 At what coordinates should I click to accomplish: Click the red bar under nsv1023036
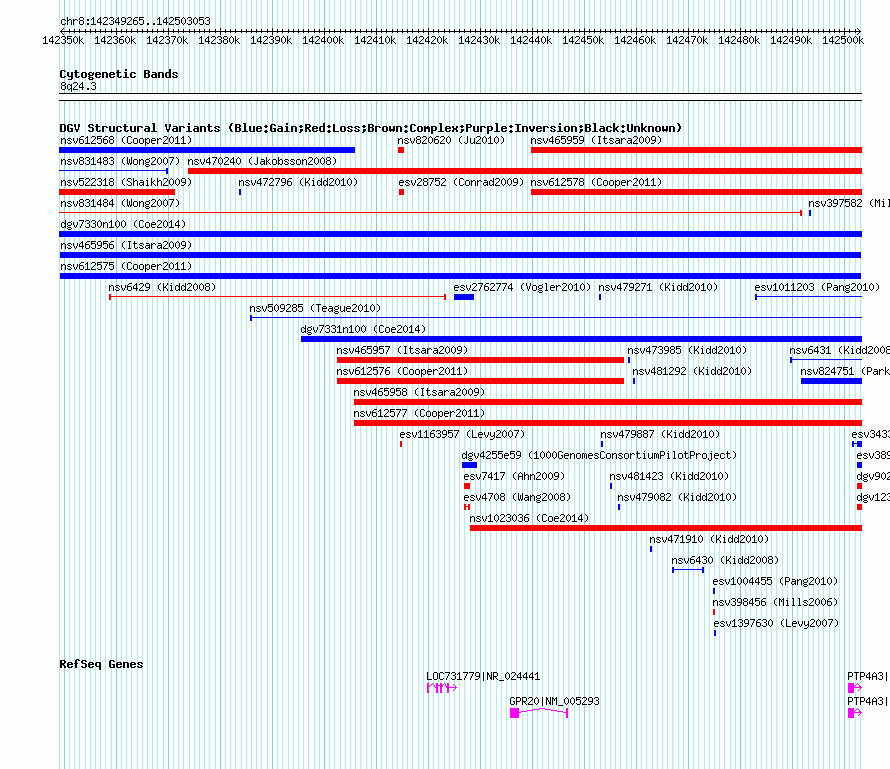[x=666, y=528]
